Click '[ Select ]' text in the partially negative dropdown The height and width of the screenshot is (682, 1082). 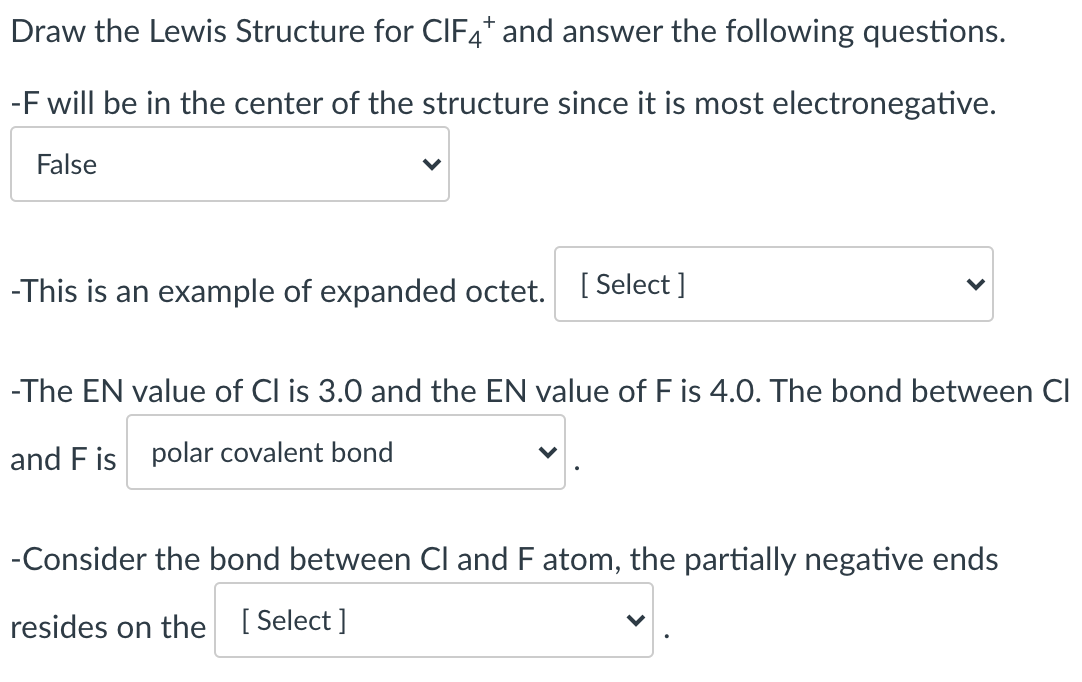(x=293, y=621)
